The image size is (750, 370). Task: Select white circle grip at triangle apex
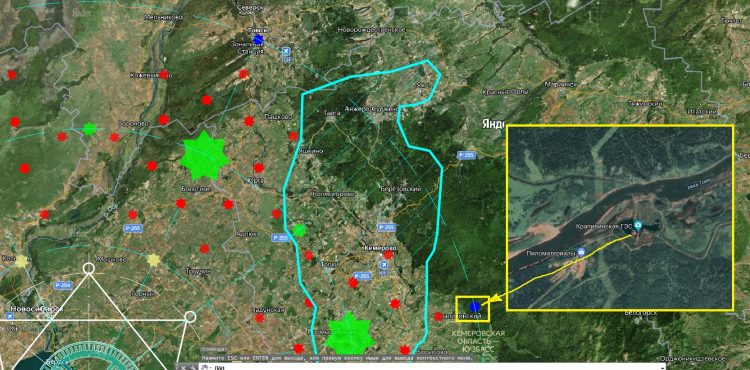point(88,268)
